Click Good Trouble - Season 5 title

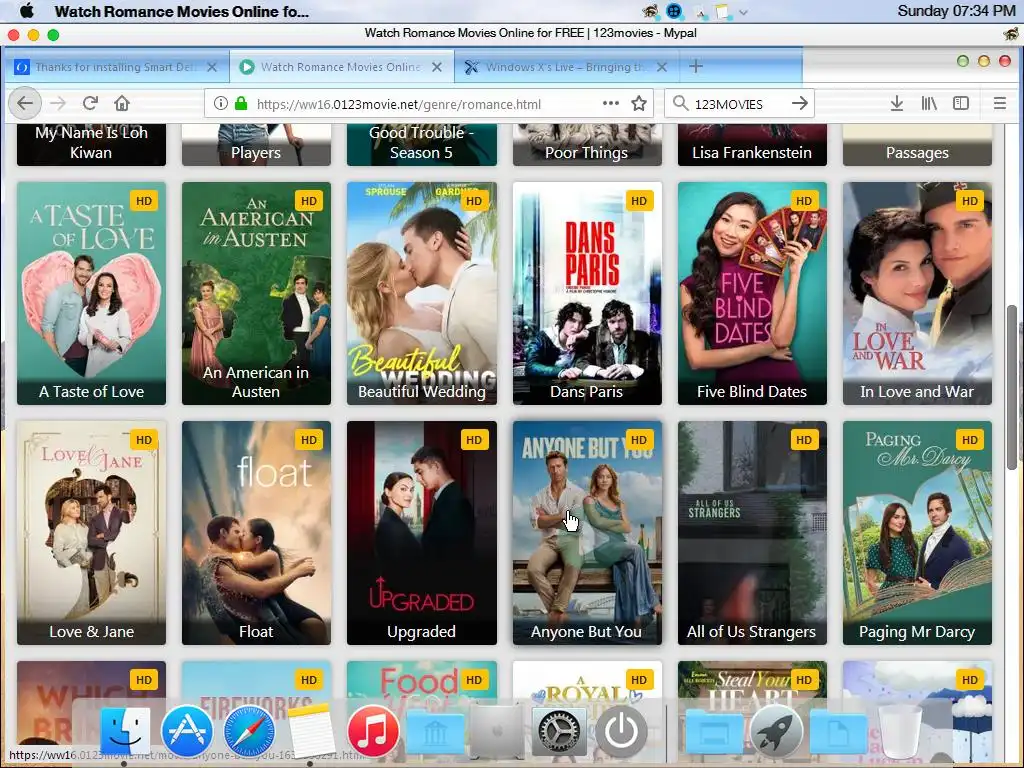click(421, 142)
